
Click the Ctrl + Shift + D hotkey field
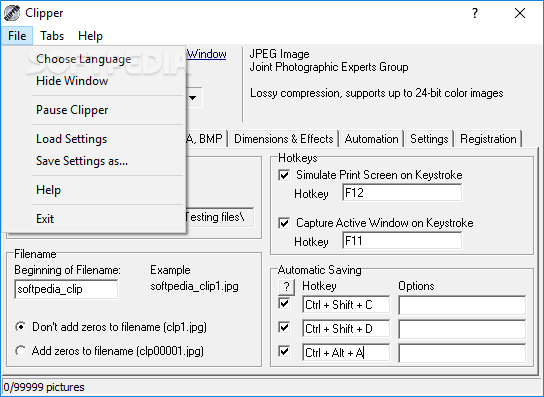tap(346, 329)
